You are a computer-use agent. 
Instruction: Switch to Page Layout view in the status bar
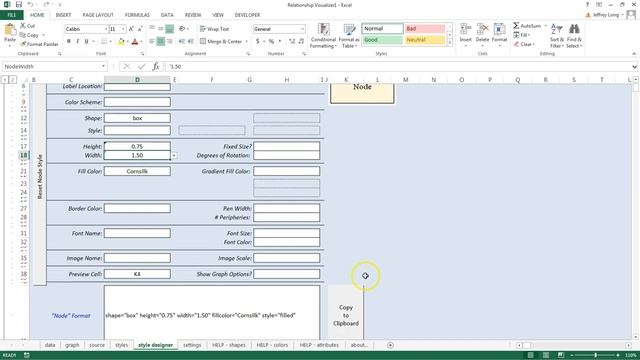click(545, 356)
